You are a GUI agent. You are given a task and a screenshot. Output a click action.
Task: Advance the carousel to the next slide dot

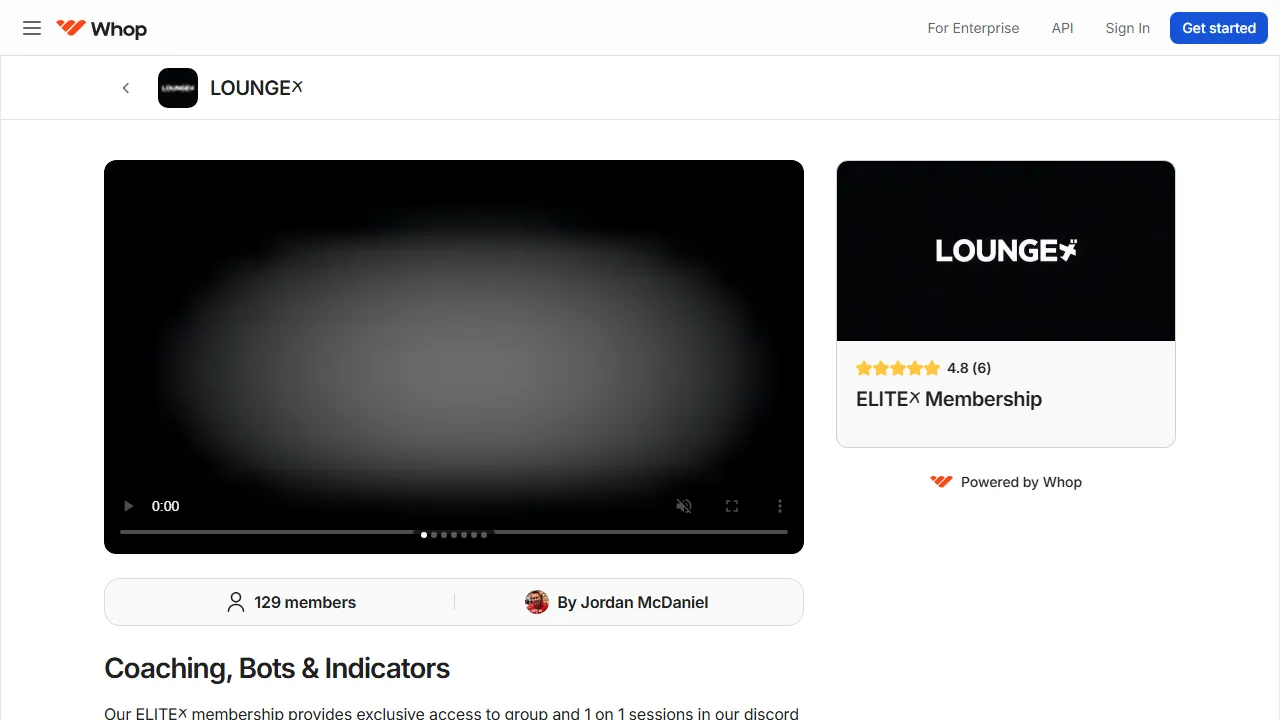click(x=433, y=534)
